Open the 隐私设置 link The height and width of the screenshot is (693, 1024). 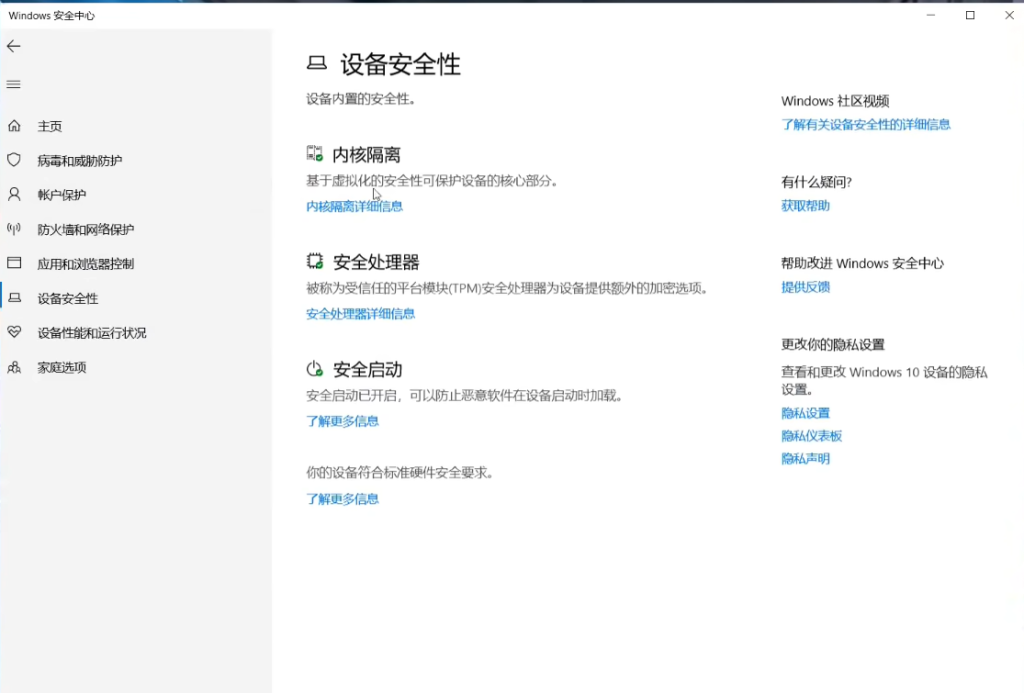pos(806,413)
